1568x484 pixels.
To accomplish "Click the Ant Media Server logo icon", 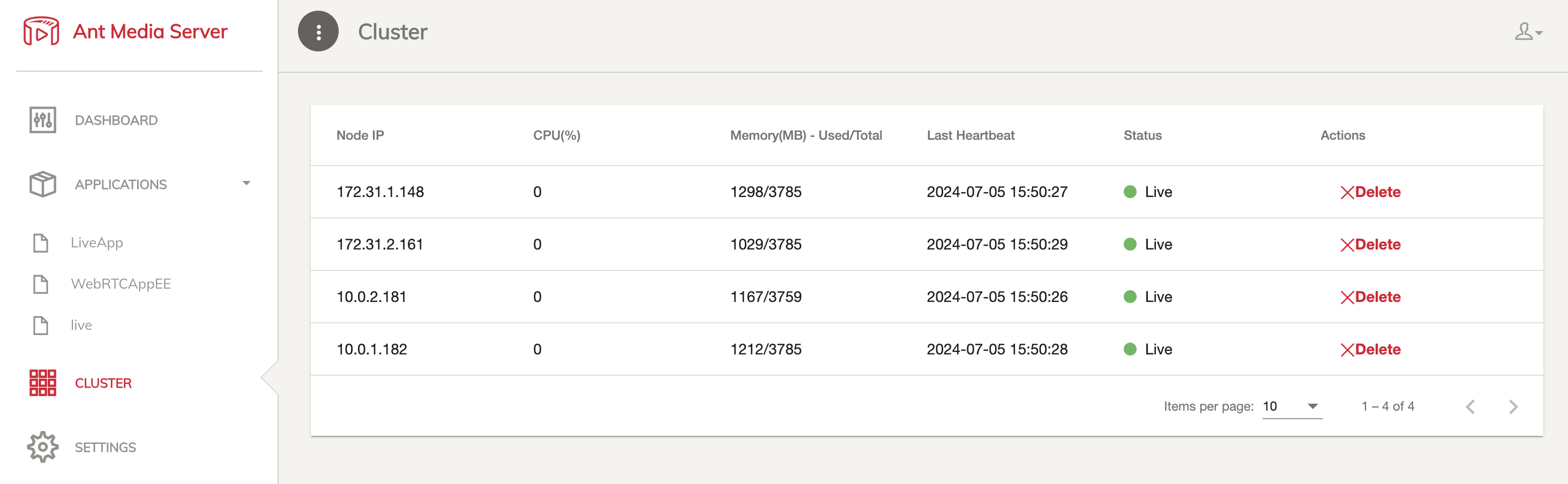I will point(41,31).
